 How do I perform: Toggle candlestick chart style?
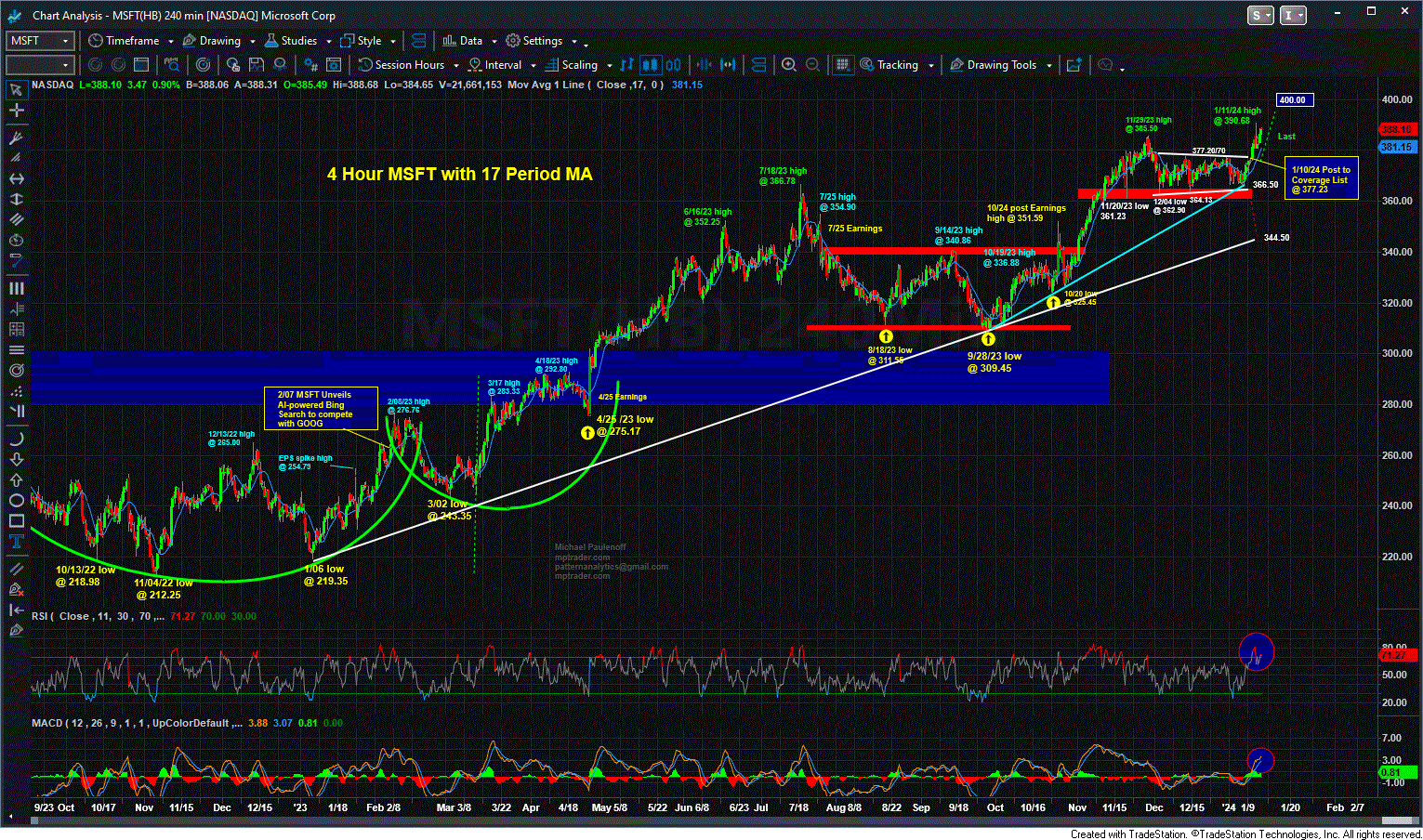tap(651, 65)
